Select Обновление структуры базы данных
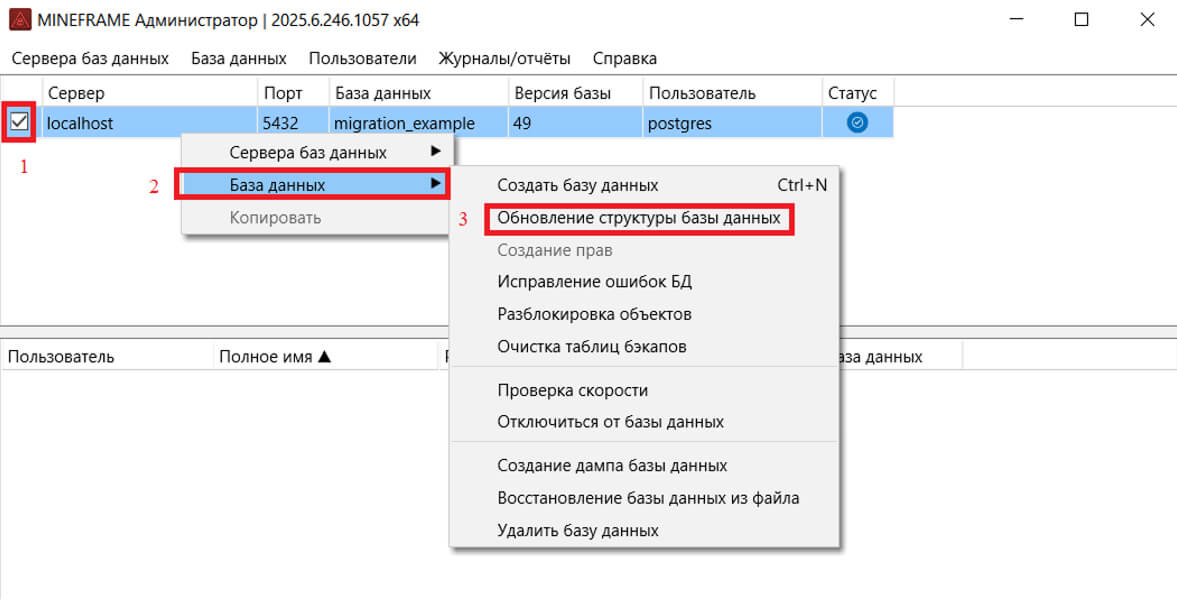This screenshot has width=1177, height=610. 644,218
